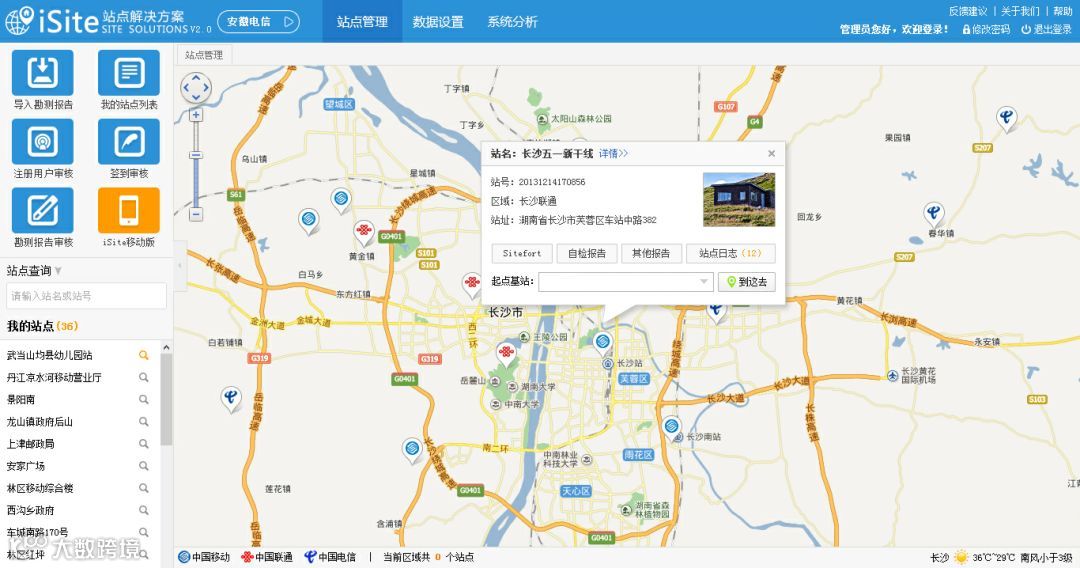Open 注册用户审核 icon
1080x568 pixels.
tap(43, 142)
